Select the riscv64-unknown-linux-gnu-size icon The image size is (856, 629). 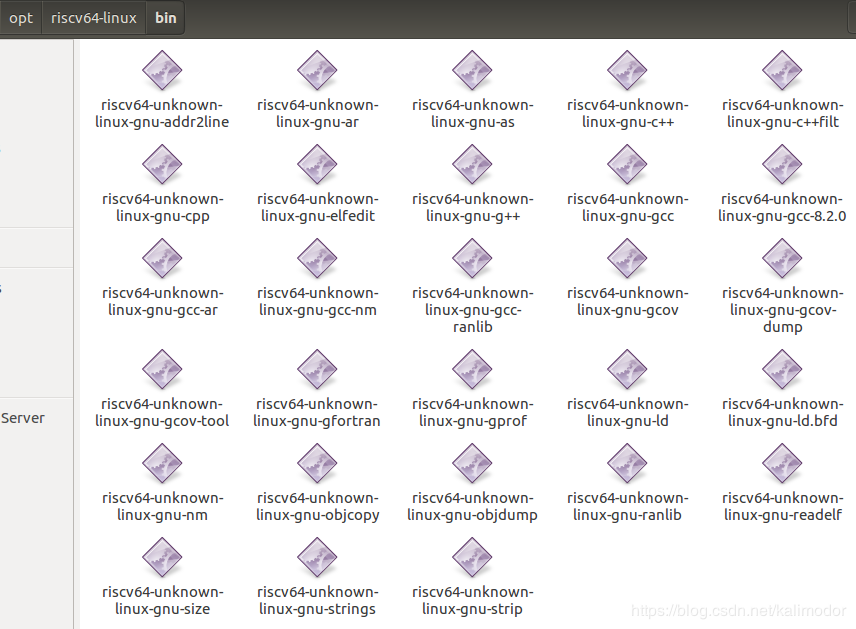pyautogui.click(x=162, y=557)
